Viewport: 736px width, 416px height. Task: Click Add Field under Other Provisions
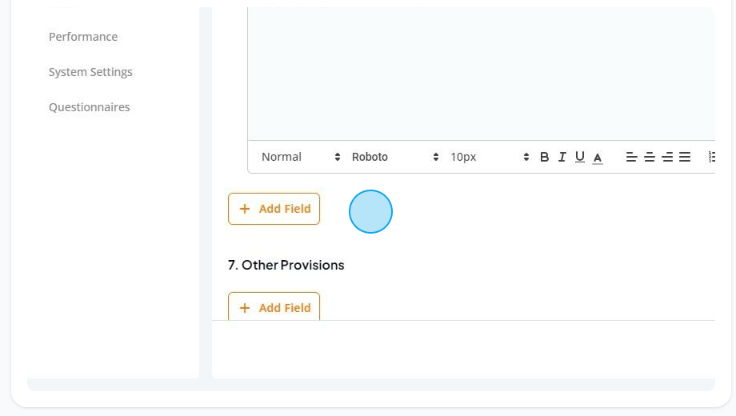274,307
